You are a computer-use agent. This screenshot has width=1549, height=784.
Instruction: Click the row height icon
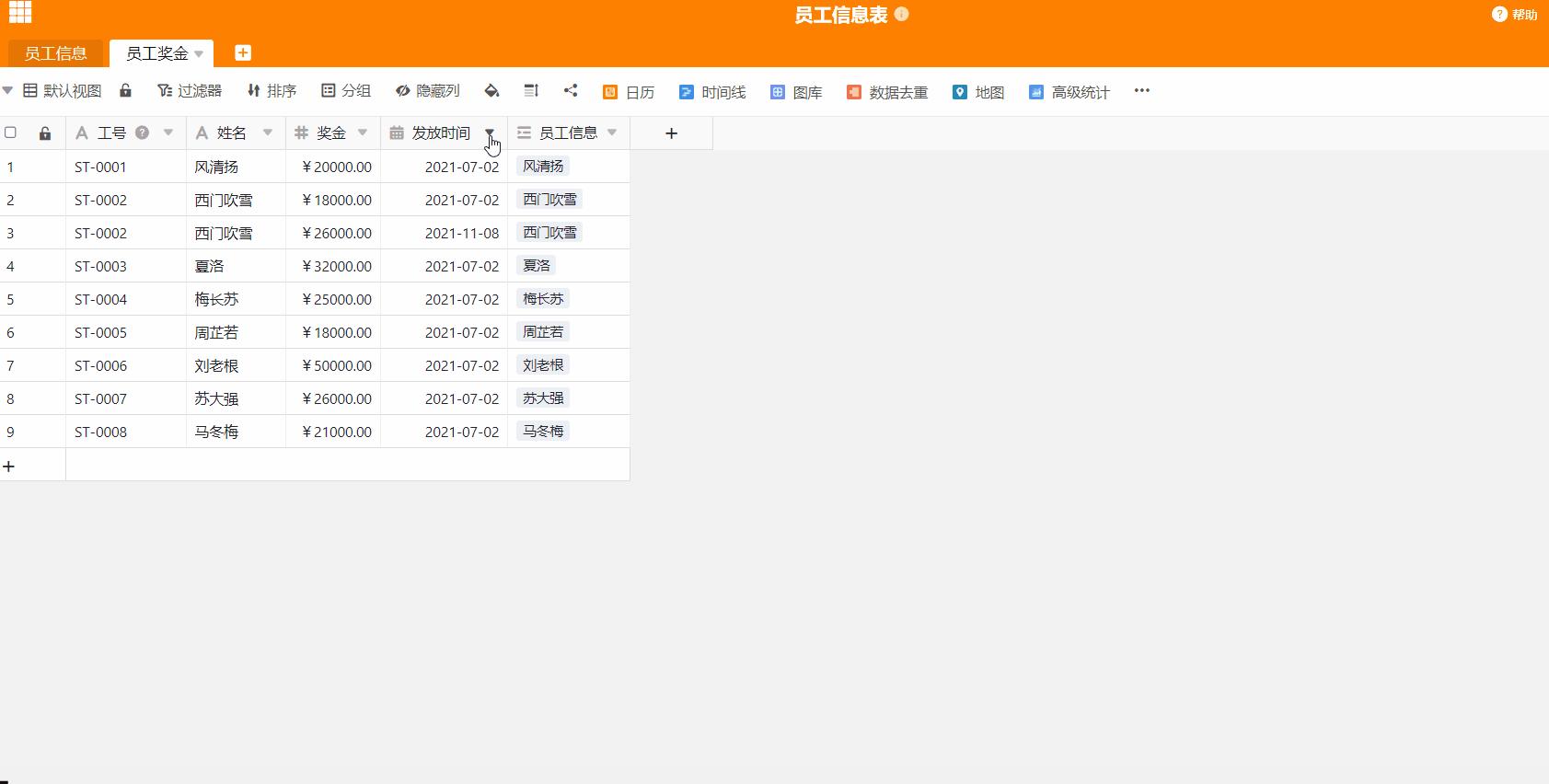[x=531, y=90]
